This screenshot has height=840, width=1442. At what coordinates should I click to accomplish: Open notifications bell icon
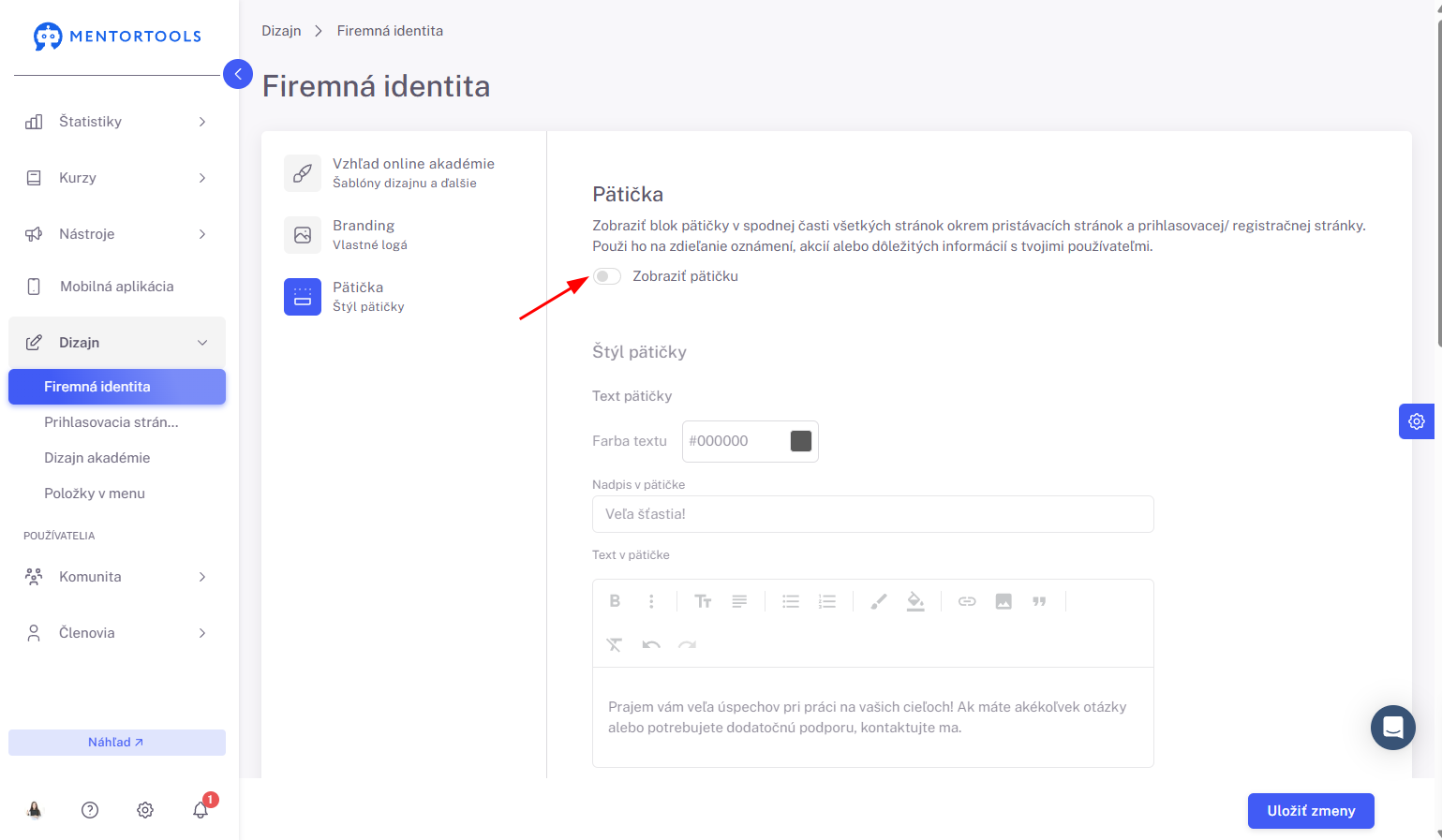tap(201, 810)
